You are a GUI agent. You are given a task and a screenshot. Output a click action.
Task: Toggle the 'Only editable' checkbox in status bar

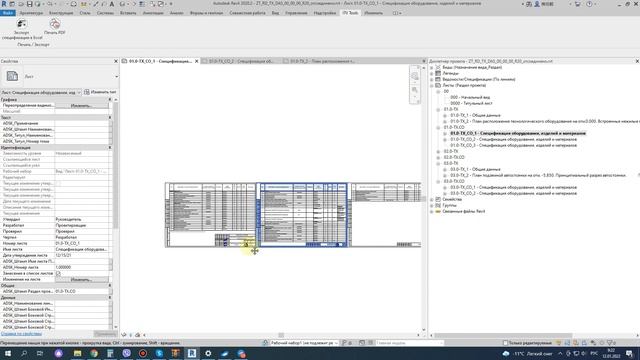505,343
